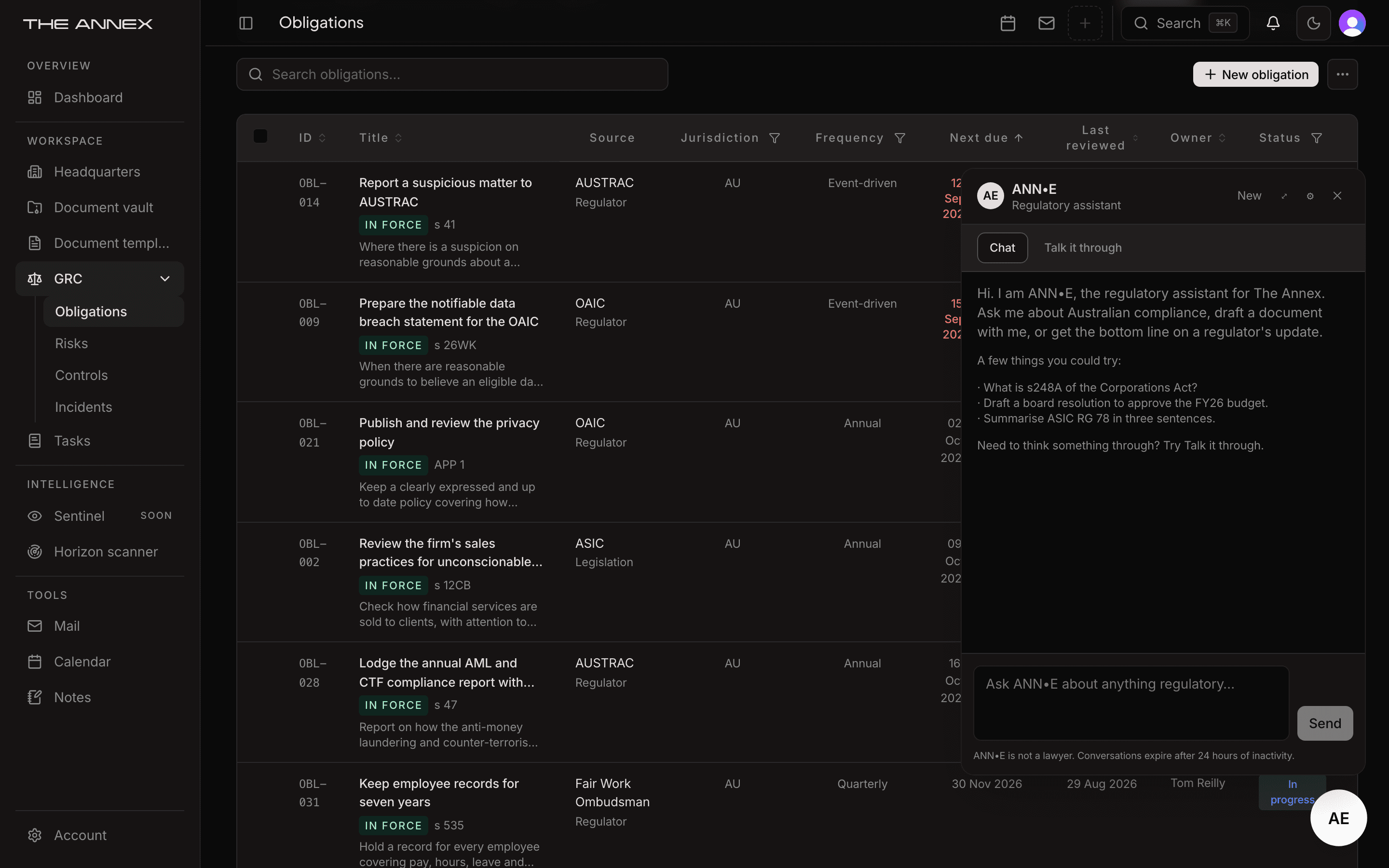
Task: Tick the select-all checkbox in table header
Action: click(x=260, y=136)
